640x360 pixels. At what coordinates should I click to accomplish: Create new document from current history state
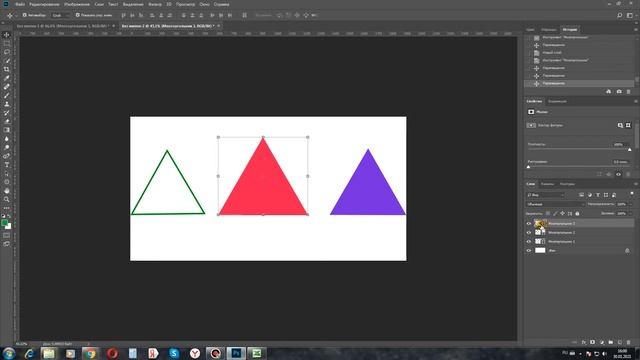[609, 91]
